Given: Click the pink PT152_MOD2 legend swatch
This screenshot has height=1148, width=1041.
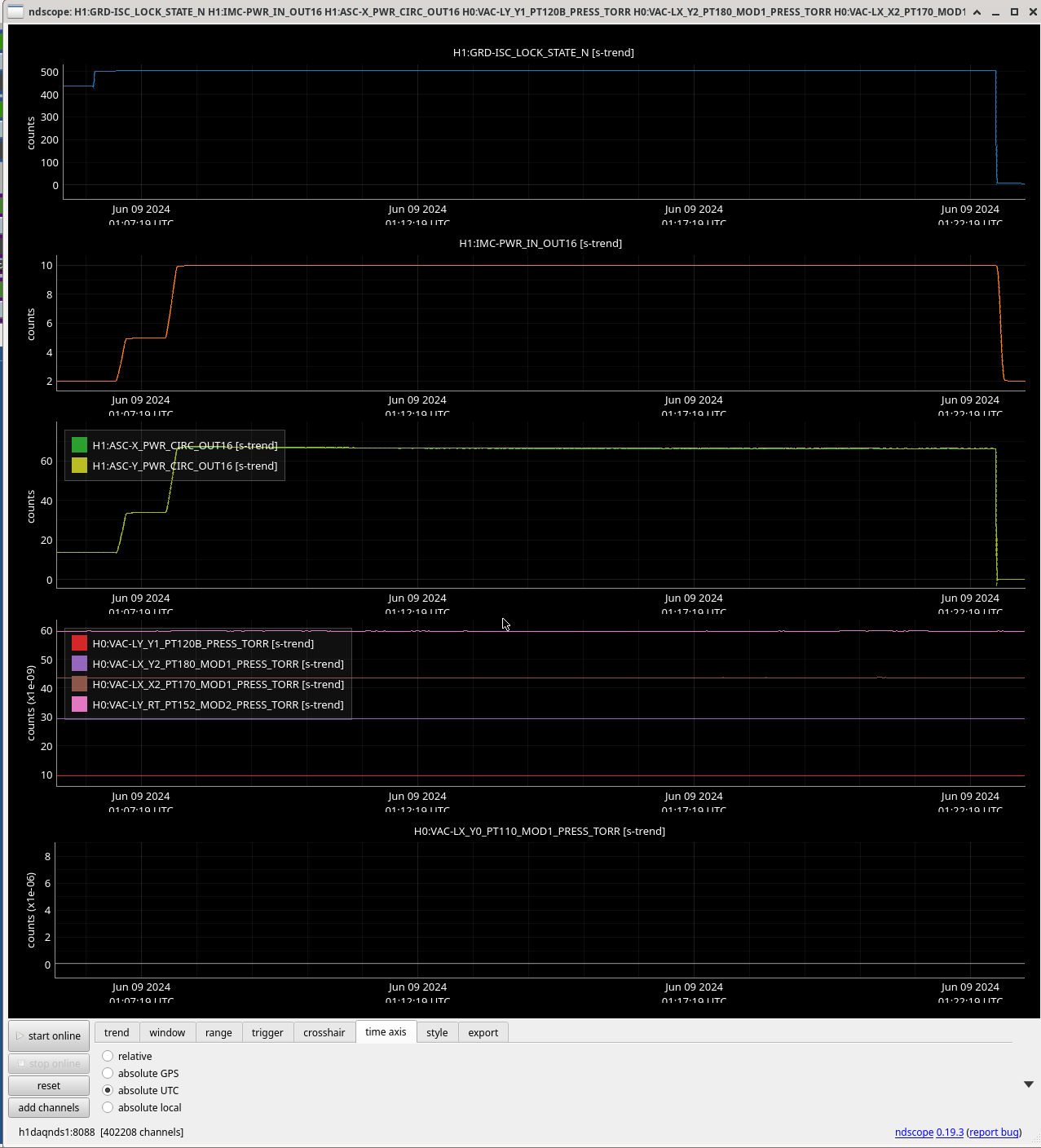Looking at the screenshot, I should click(79, 704).
